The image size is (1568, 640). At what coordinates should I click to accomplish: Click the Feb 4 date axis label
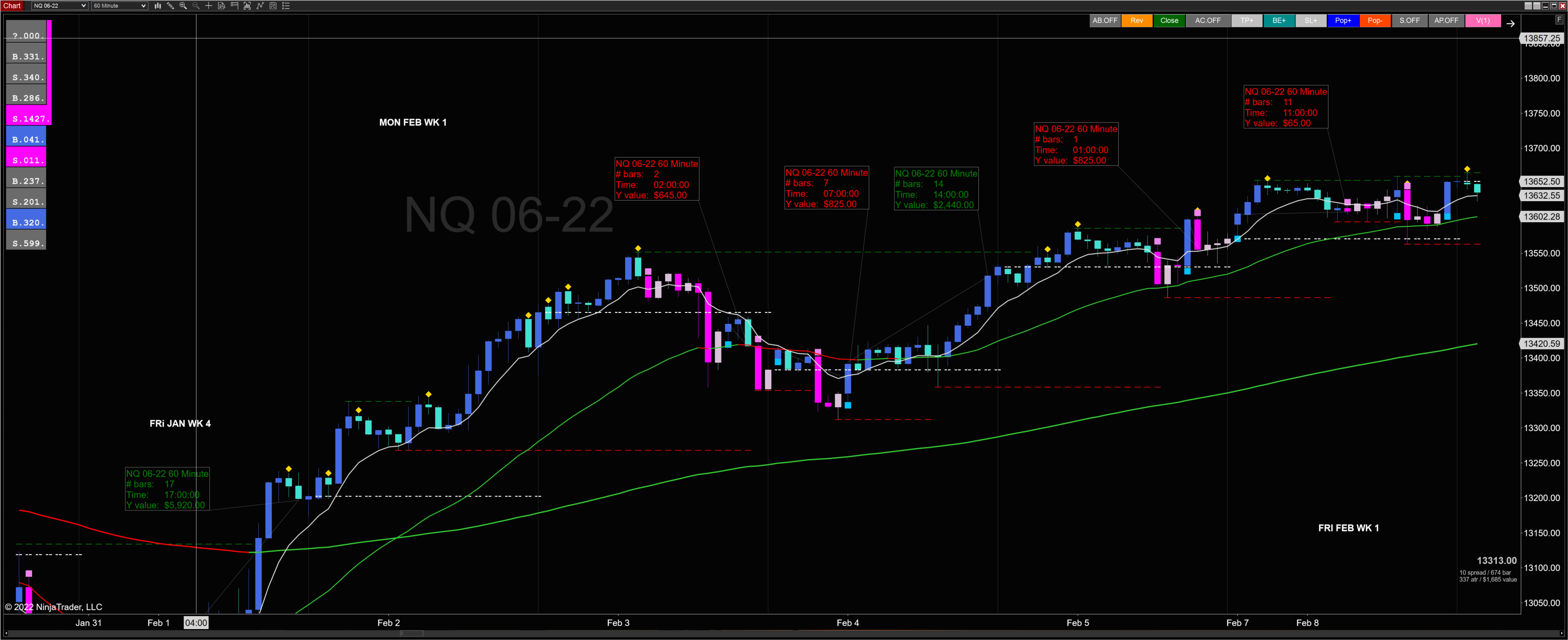click(x=847, y=622)
